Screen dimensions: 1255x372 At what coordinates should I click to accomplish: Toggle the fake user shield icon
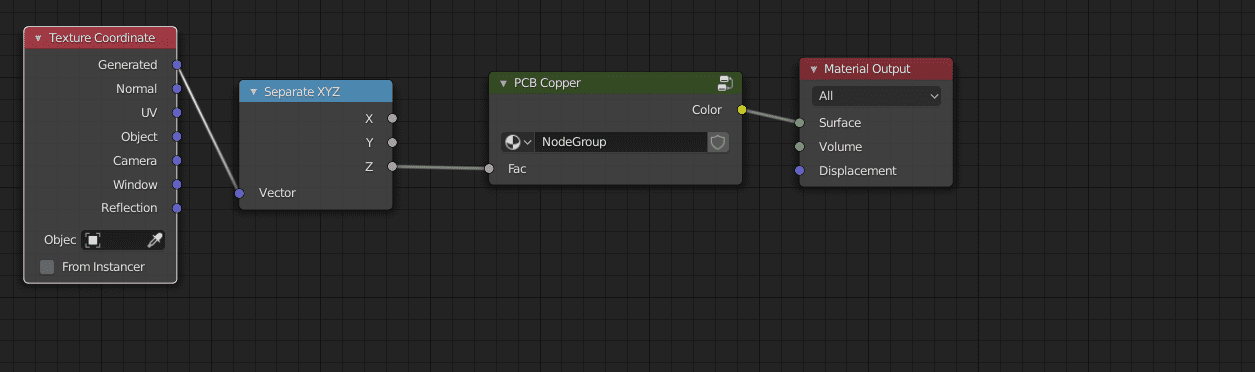(x=718, y=142)
